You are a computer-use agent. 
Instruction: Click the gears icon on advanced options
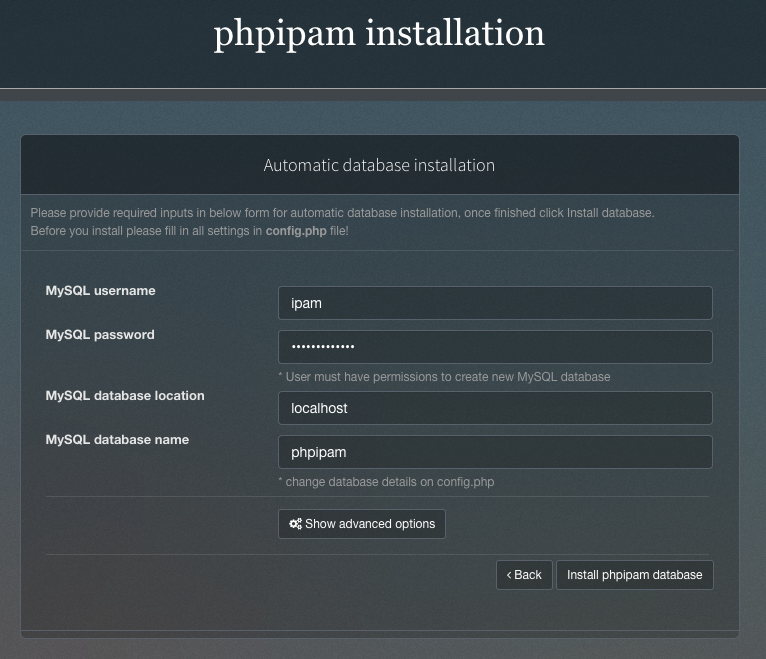[x=296, y=524]
